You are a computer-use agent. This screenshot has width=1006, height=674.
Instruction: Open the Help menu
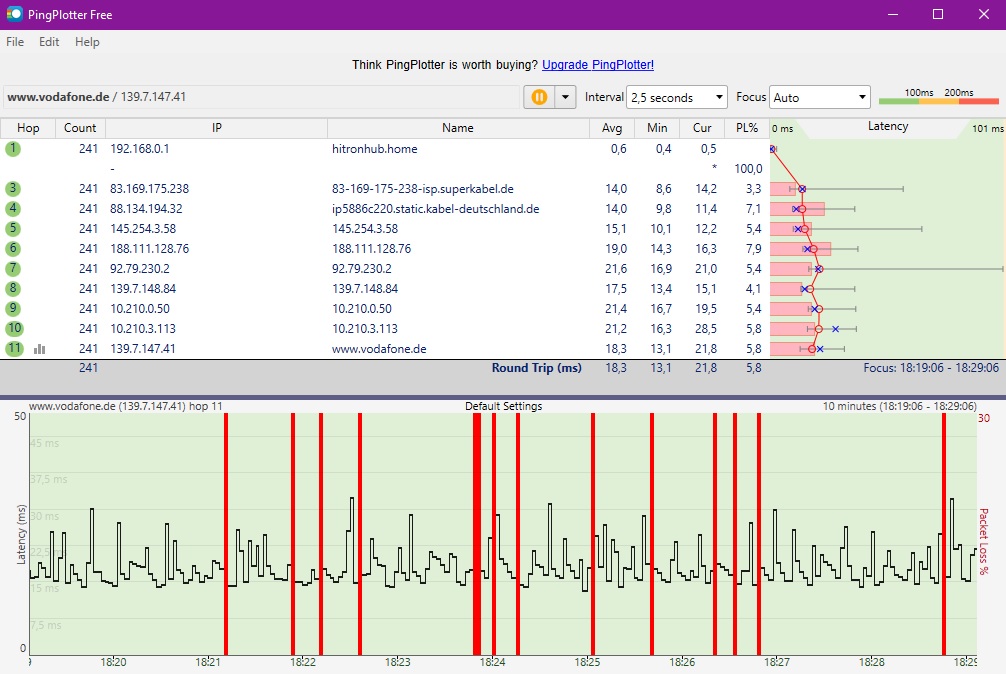point(87,42)
